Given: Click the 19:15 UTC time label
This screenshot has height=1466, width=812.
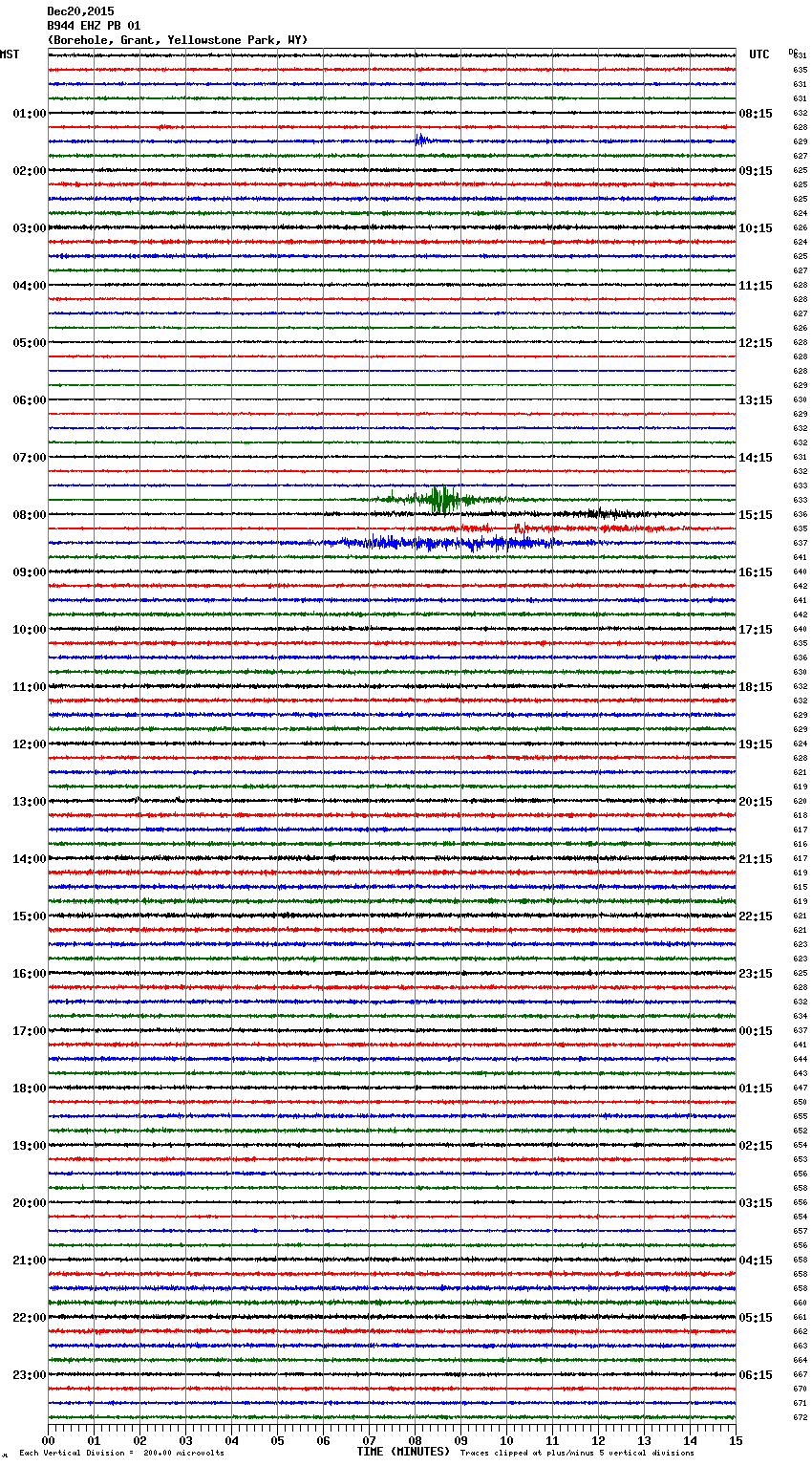Looking at the screenshot, I should (756, 744).
